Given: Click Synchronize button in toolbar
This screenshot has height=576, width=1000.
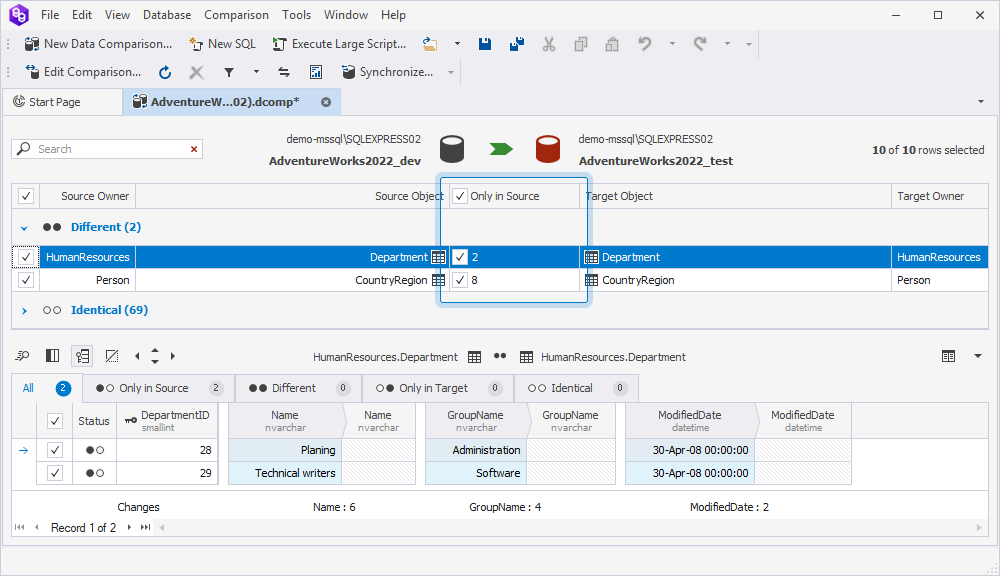Looking at the screenshot, I should [x=386, y=72].
